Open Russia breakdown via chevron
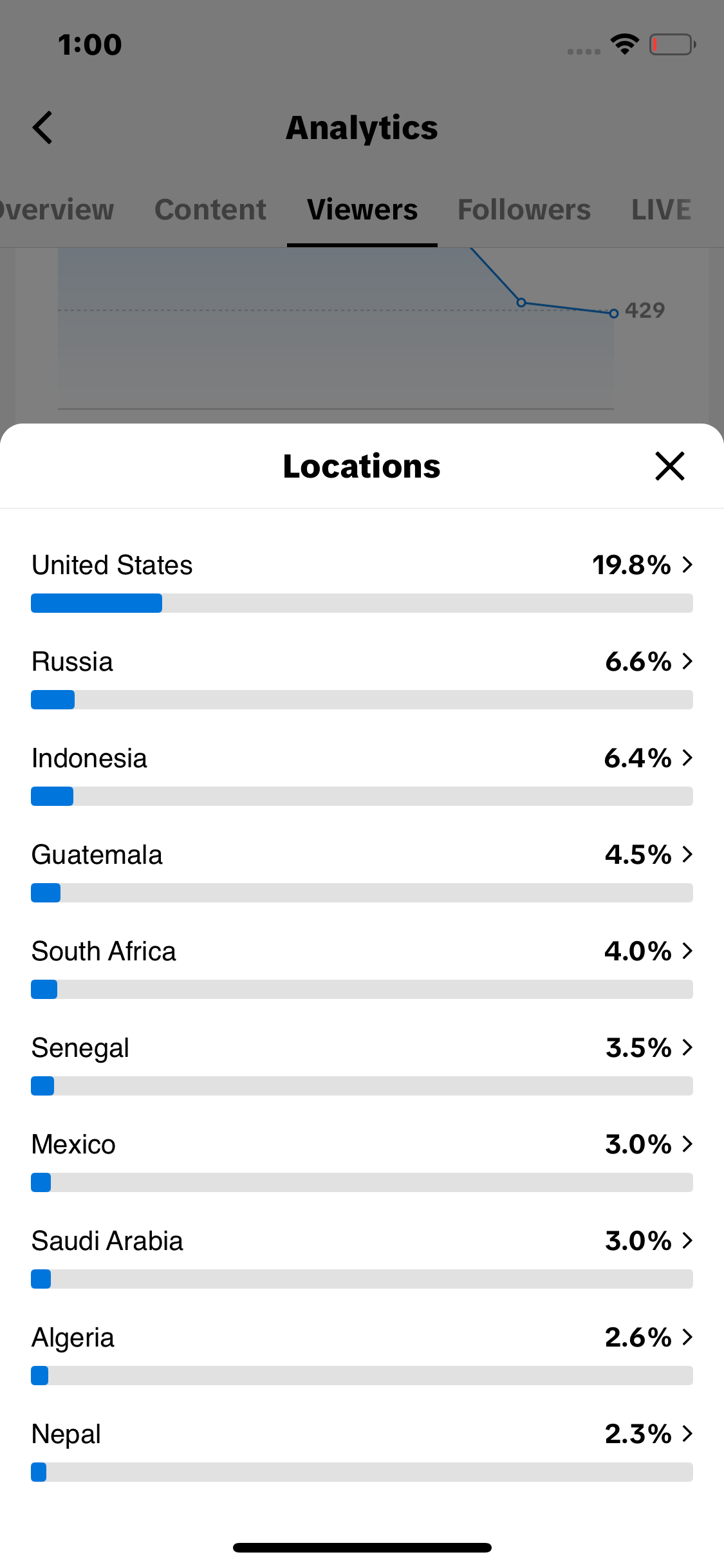724x1568 pixels. point(687,662)
